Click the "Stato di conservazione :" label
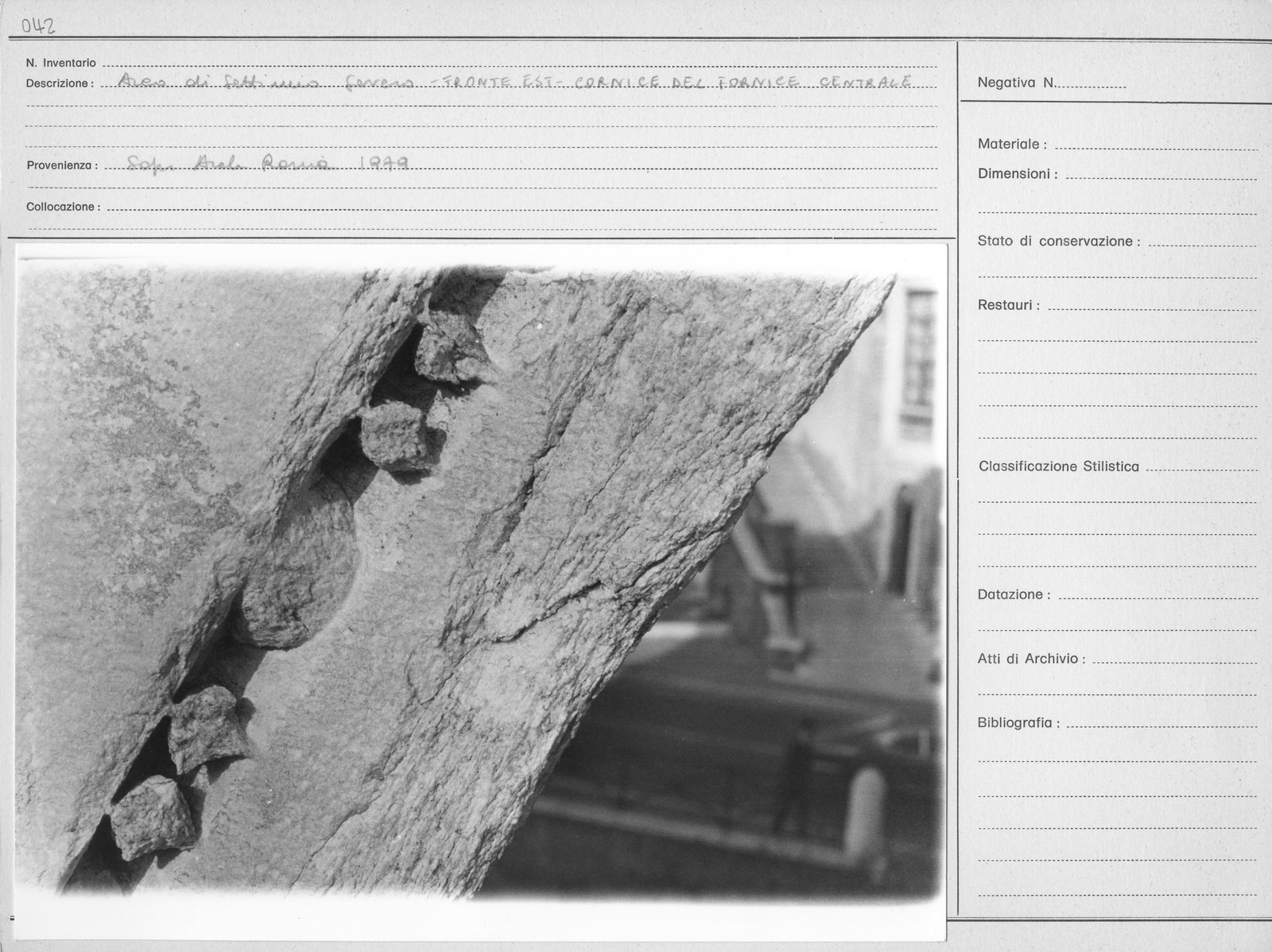This screenshot has height=952, width=1272. (1059, 241)
